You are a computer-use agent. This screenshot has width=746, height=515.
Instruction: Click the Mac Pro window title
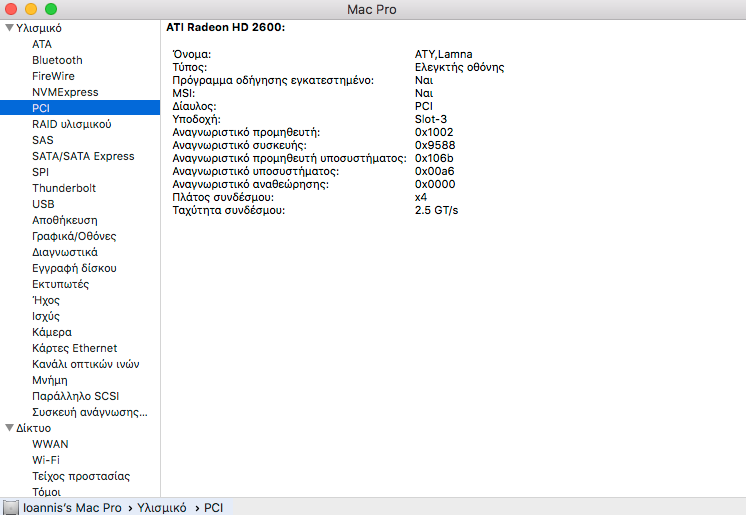[x=372, y=10]
